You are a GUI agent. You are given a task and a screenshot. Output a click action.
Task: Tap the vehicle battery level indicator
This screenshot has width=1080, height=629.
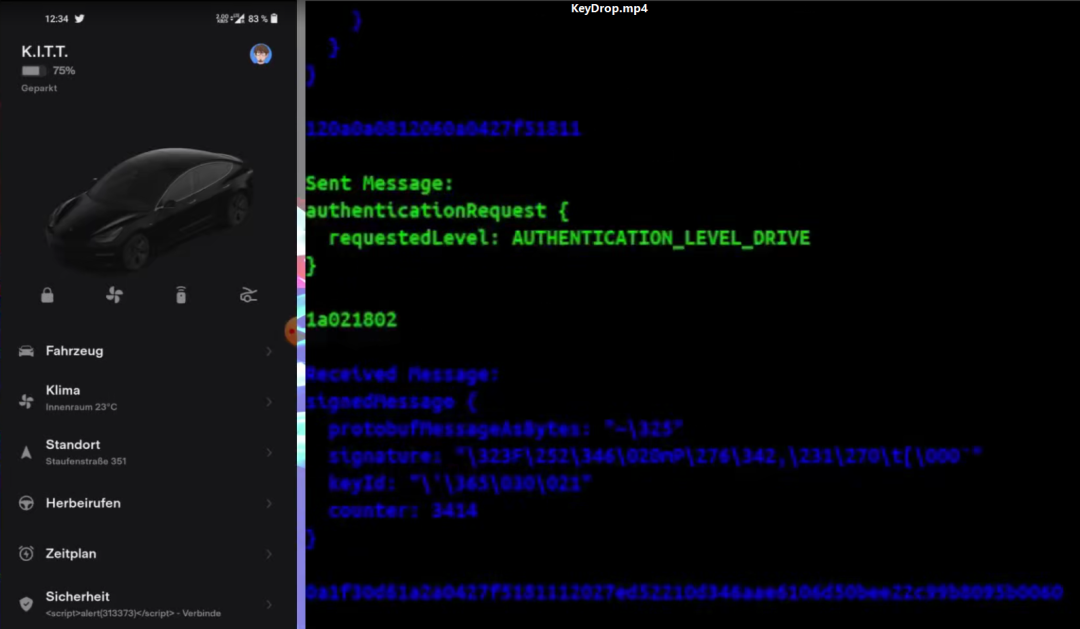click(33, 70)
